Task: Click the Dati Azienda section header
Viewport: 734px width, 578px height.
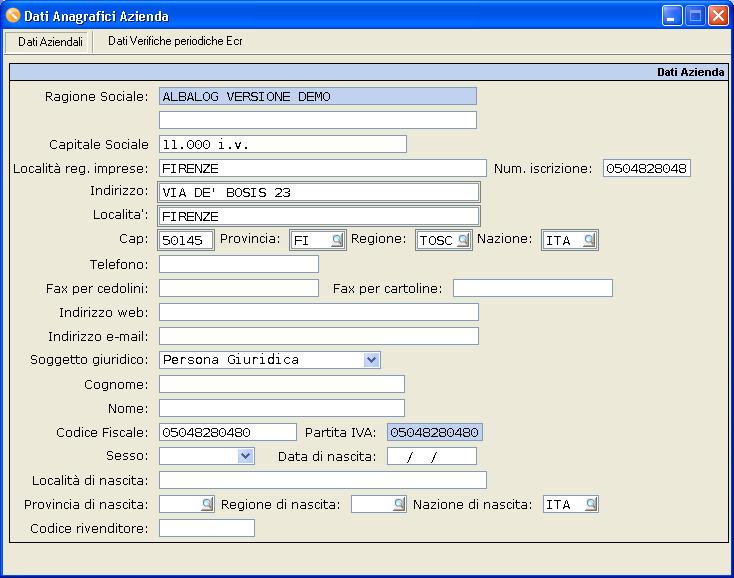Action: click(369, 72)
